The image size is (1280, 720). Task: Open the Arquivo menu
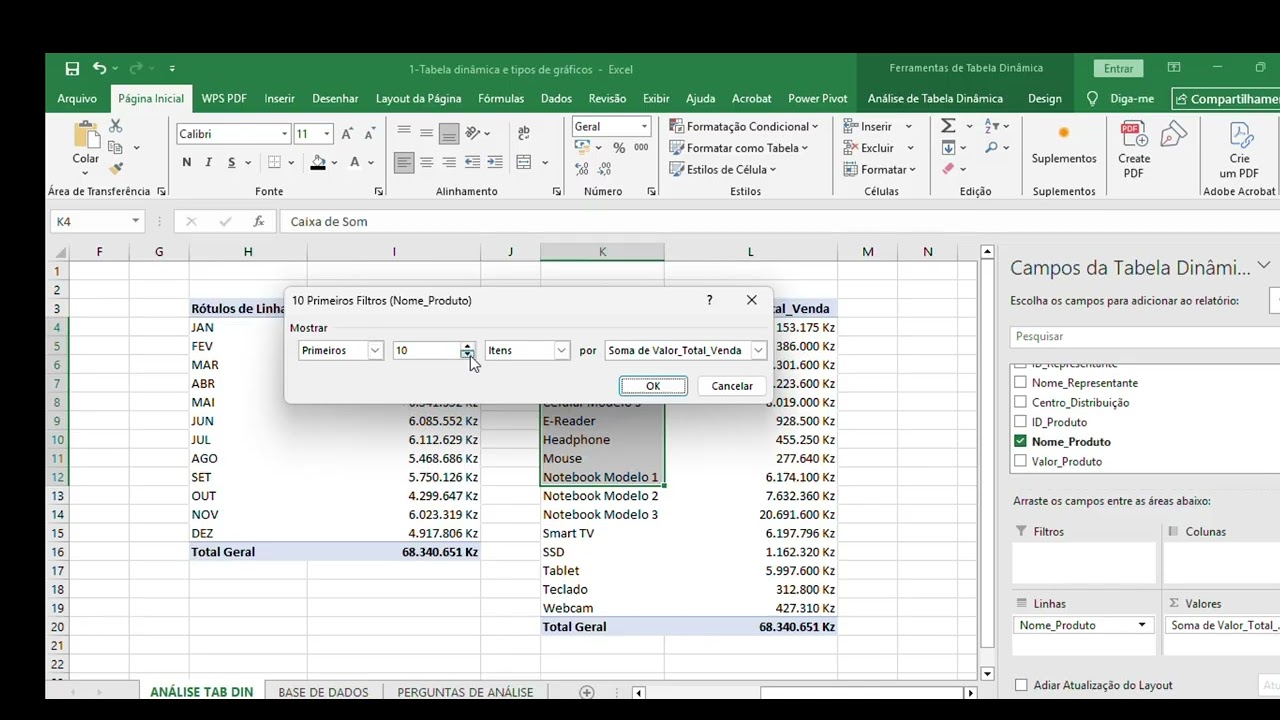[77, 99]
